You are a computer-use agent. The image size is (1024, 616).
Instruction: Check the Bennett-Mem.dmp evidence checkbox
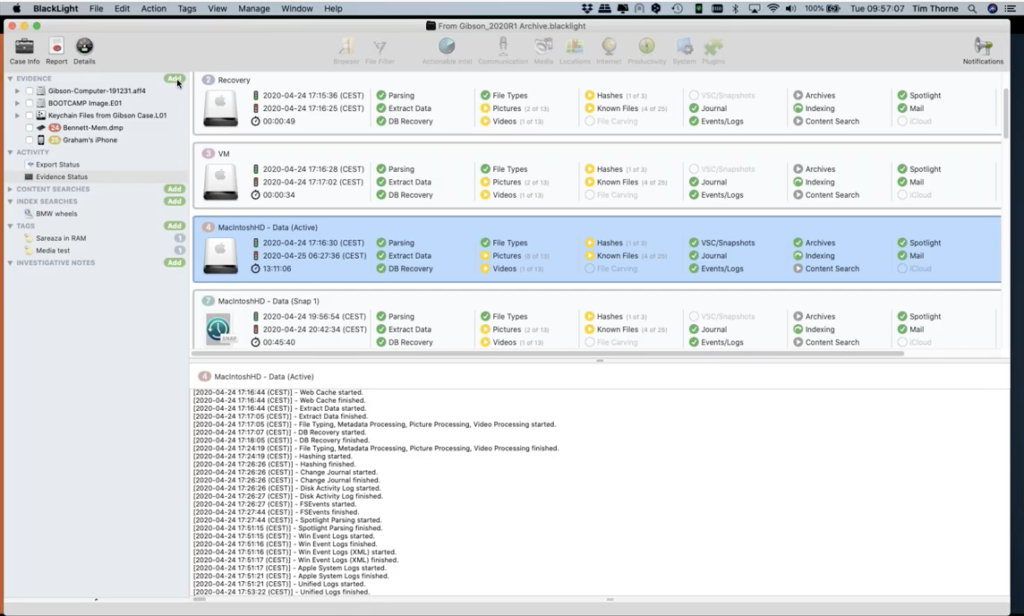[29, 128]
